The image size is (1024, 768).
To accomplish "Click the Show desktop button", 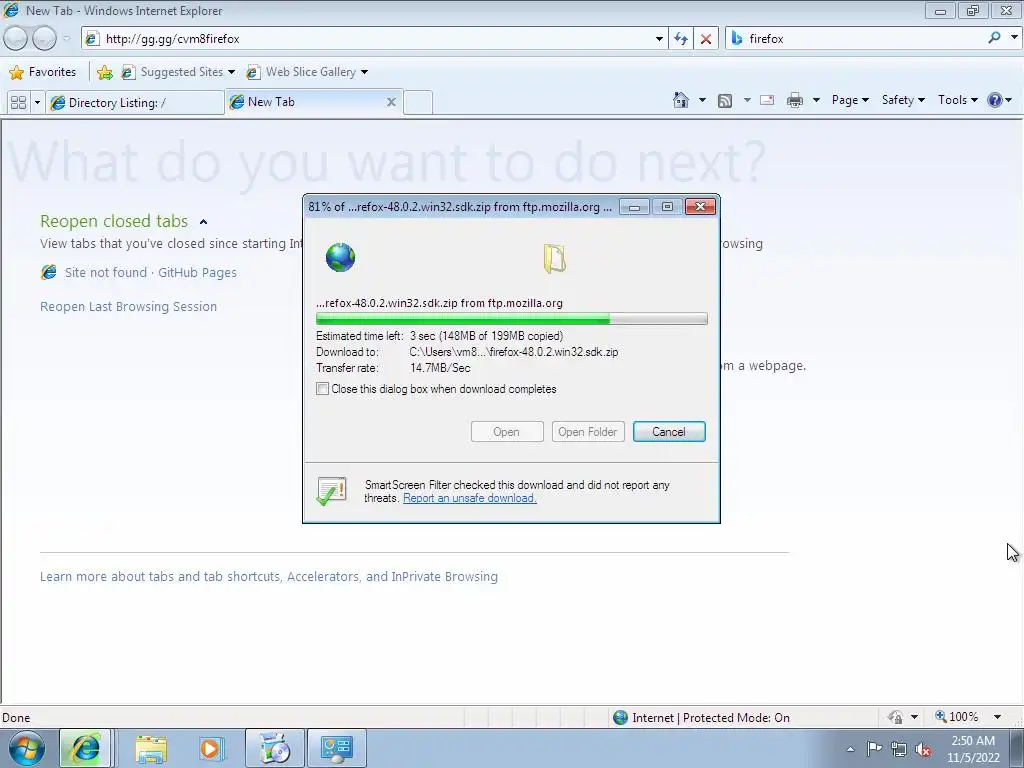I will [1017, 748].
